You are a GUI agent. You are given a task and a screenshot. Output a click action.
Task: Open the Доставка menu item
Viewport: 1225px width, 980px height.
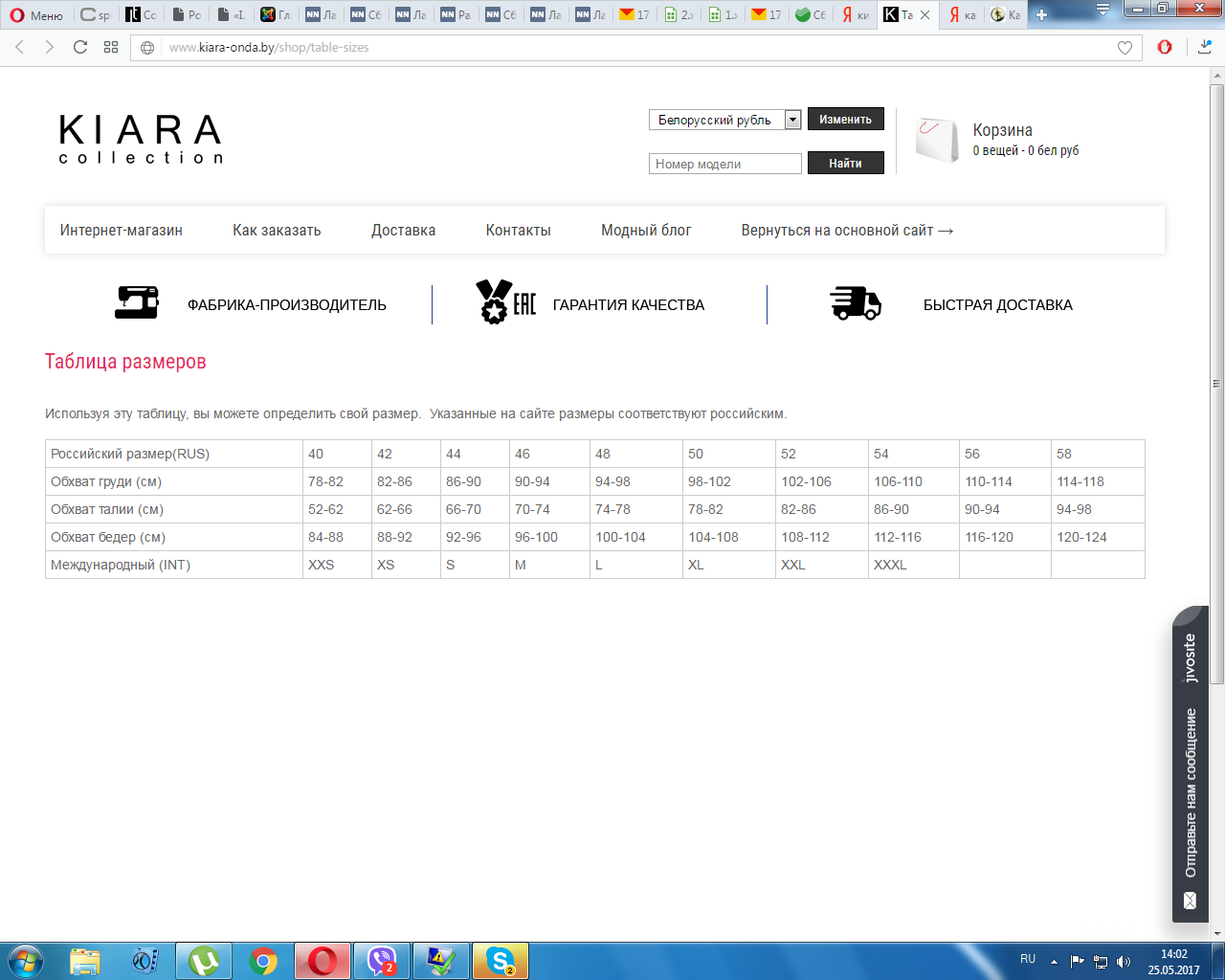403,231
